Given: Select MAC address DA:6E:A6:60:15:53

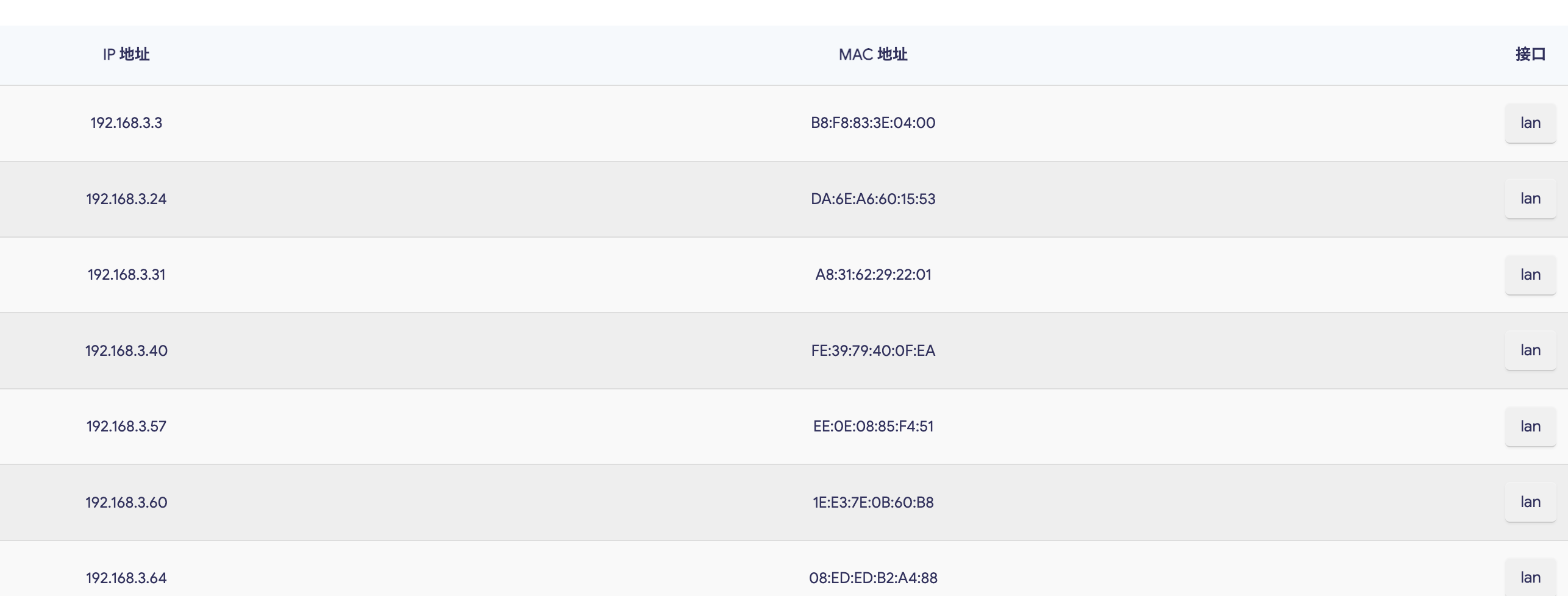Looking at the screenshot, I should coord(873,199).
